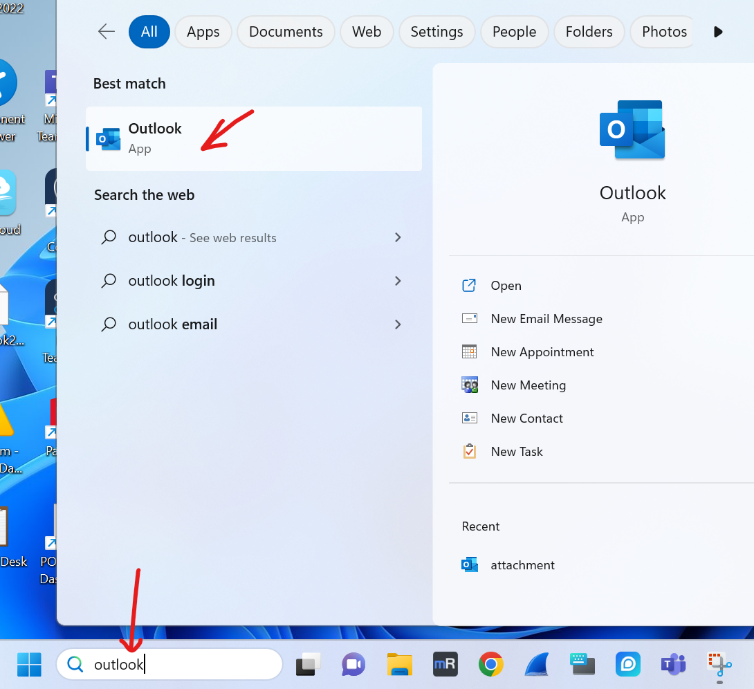Select the All filter tab

pyautogui.click(x=149, y=32)
